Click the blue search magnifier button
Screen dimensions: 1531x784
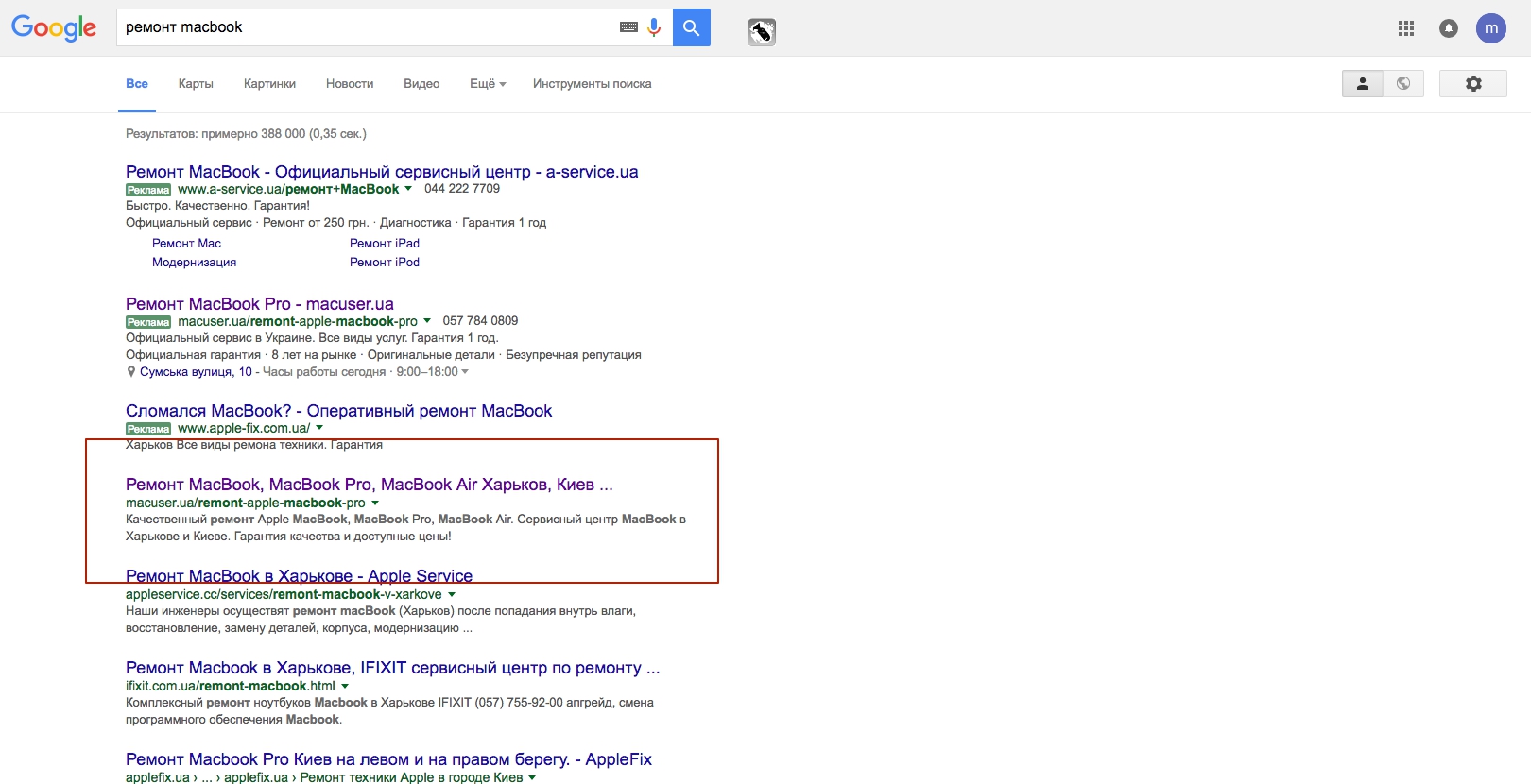click(692, 27)
